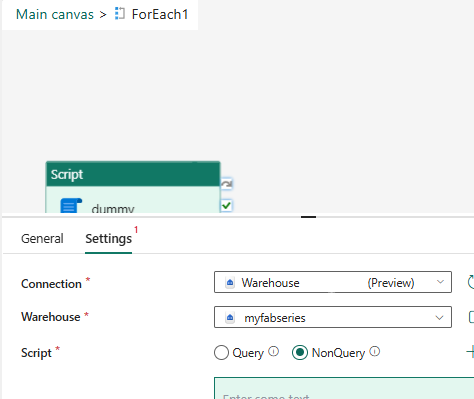
Task: Select the Script activity header
Action: [133, 174]
